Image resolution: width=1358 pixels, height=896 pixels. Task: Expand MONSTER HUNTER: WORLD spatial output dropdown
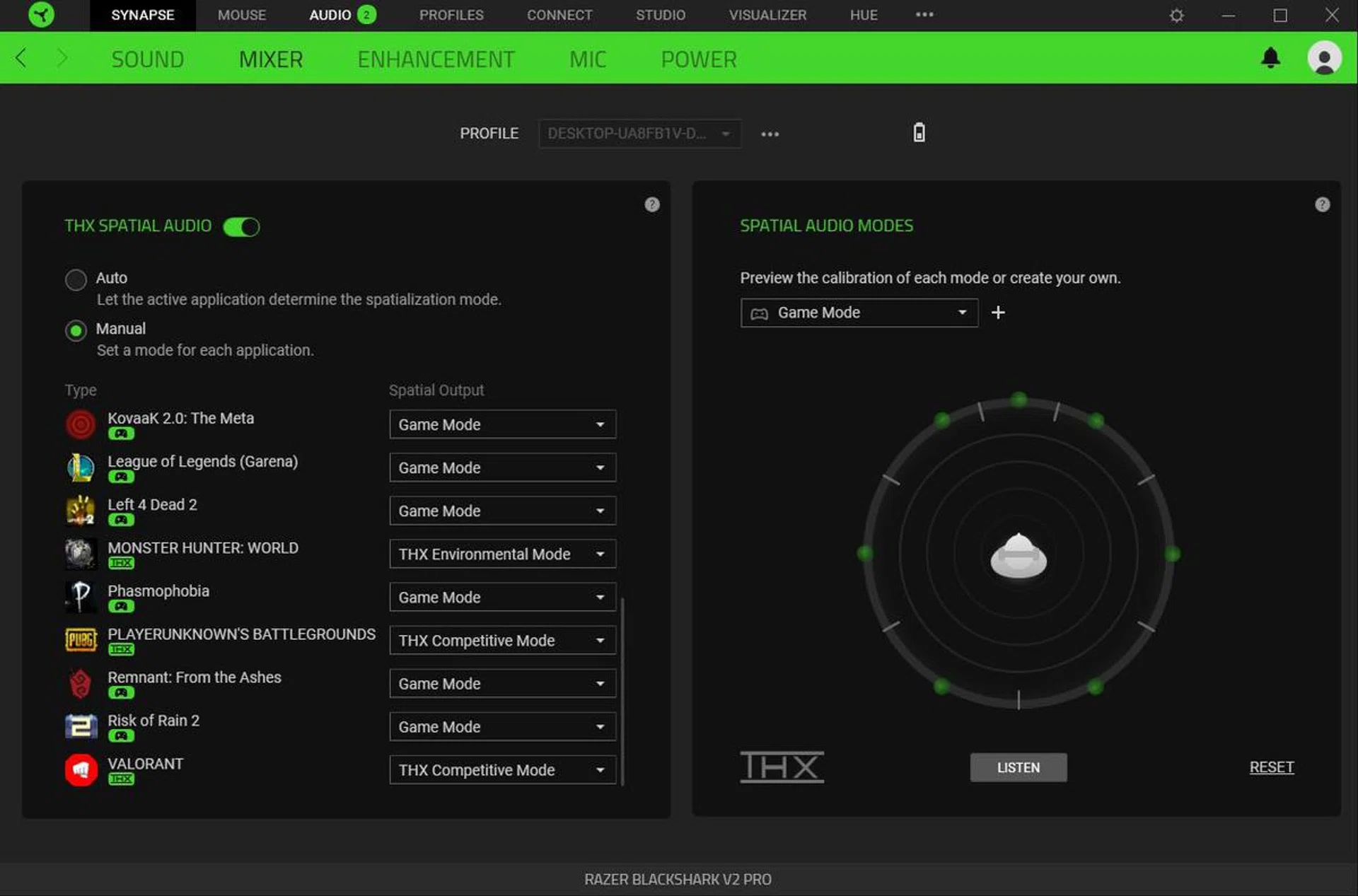click(502, 554)
